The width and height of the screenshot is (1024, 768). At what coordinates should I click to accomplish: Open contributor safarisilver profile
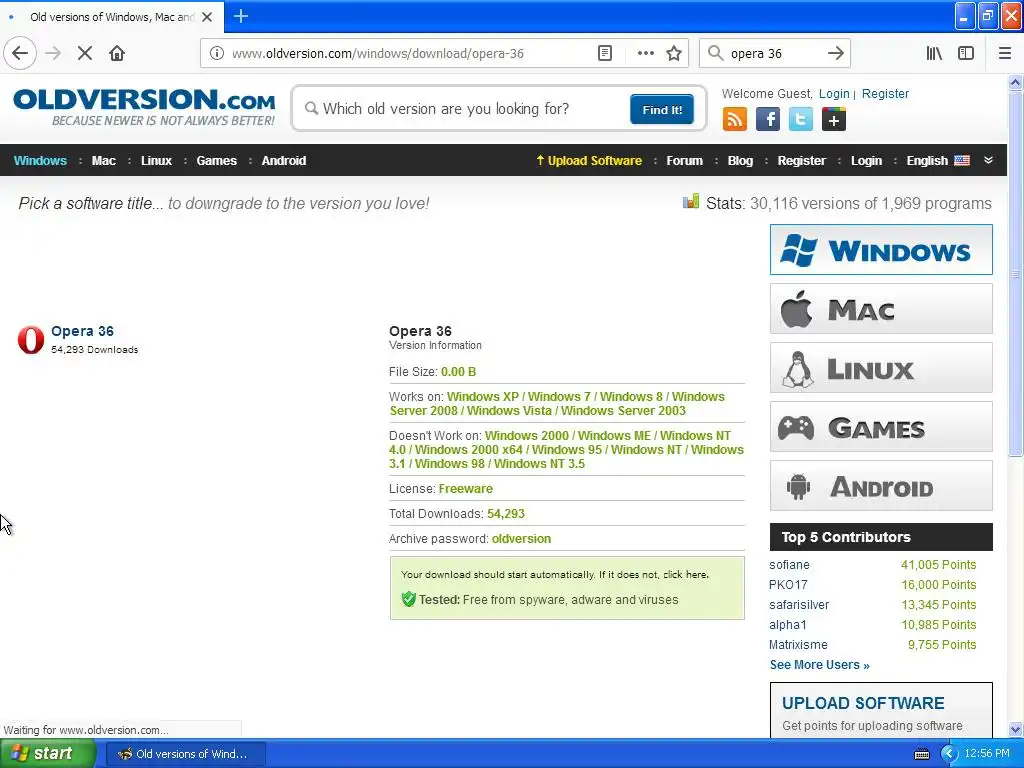[x=799, y=605]
